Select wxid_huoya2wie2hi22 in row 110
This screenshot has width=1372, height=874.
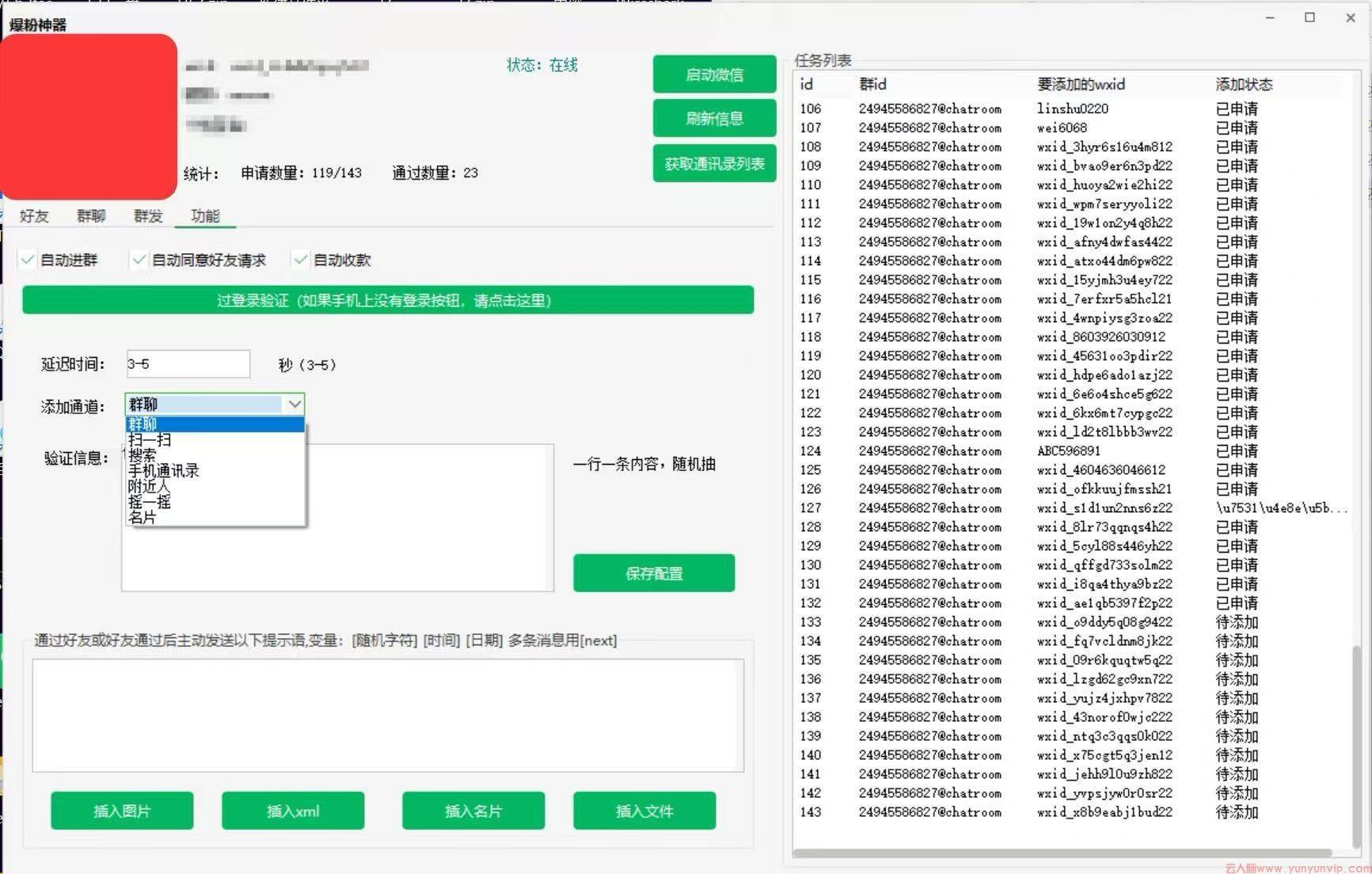1104,184
